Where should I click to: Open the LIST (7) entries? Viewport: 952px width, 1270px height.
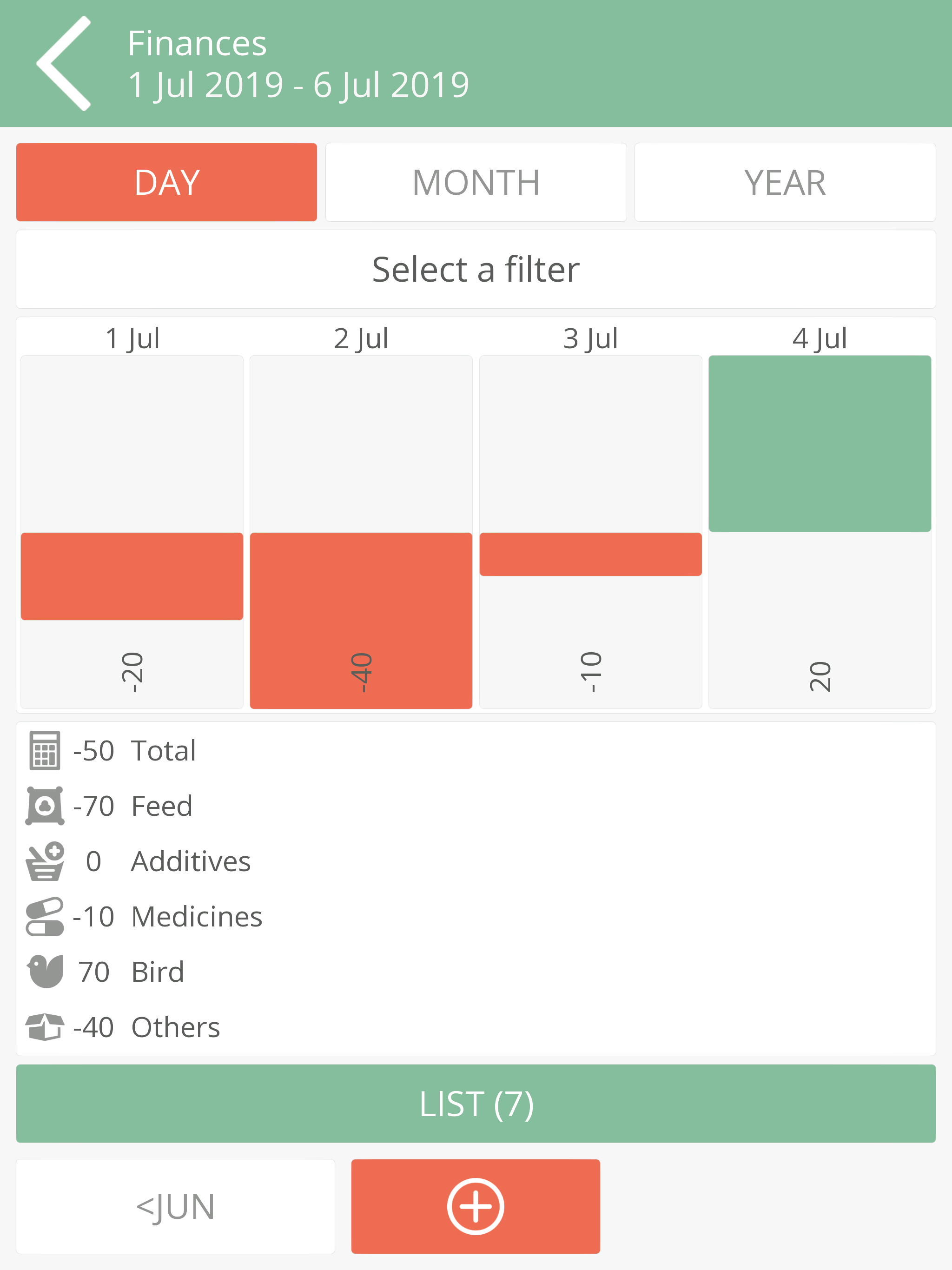tap(476, 1104)
